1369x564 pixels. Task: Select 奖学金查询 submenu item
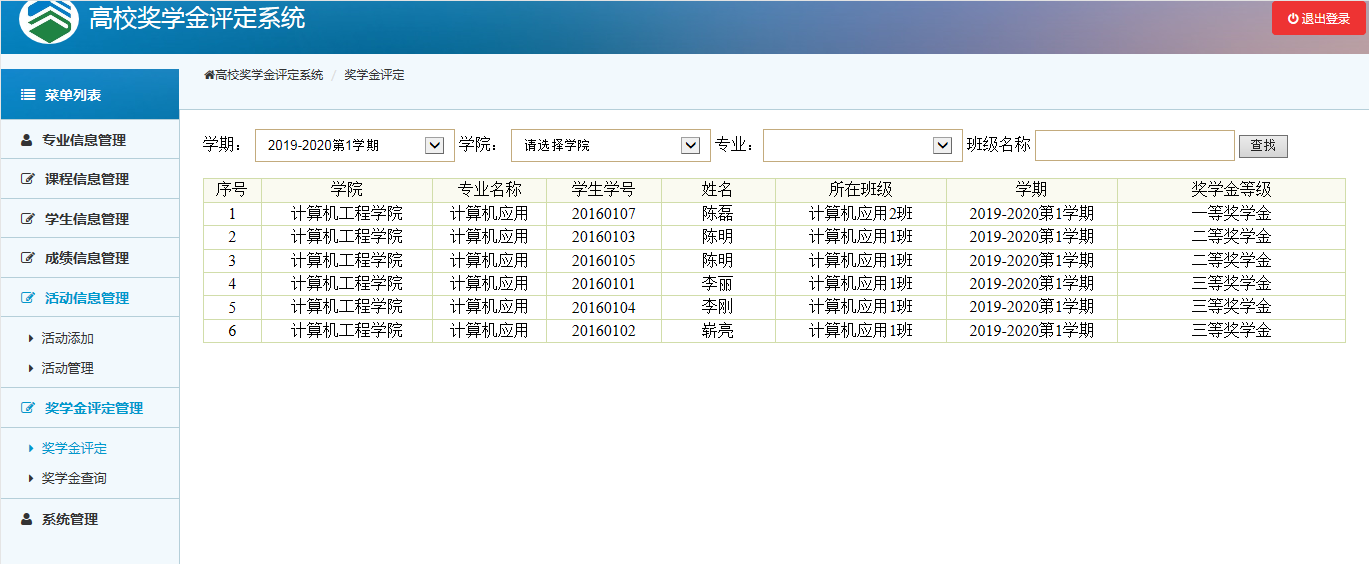point(74,479)
